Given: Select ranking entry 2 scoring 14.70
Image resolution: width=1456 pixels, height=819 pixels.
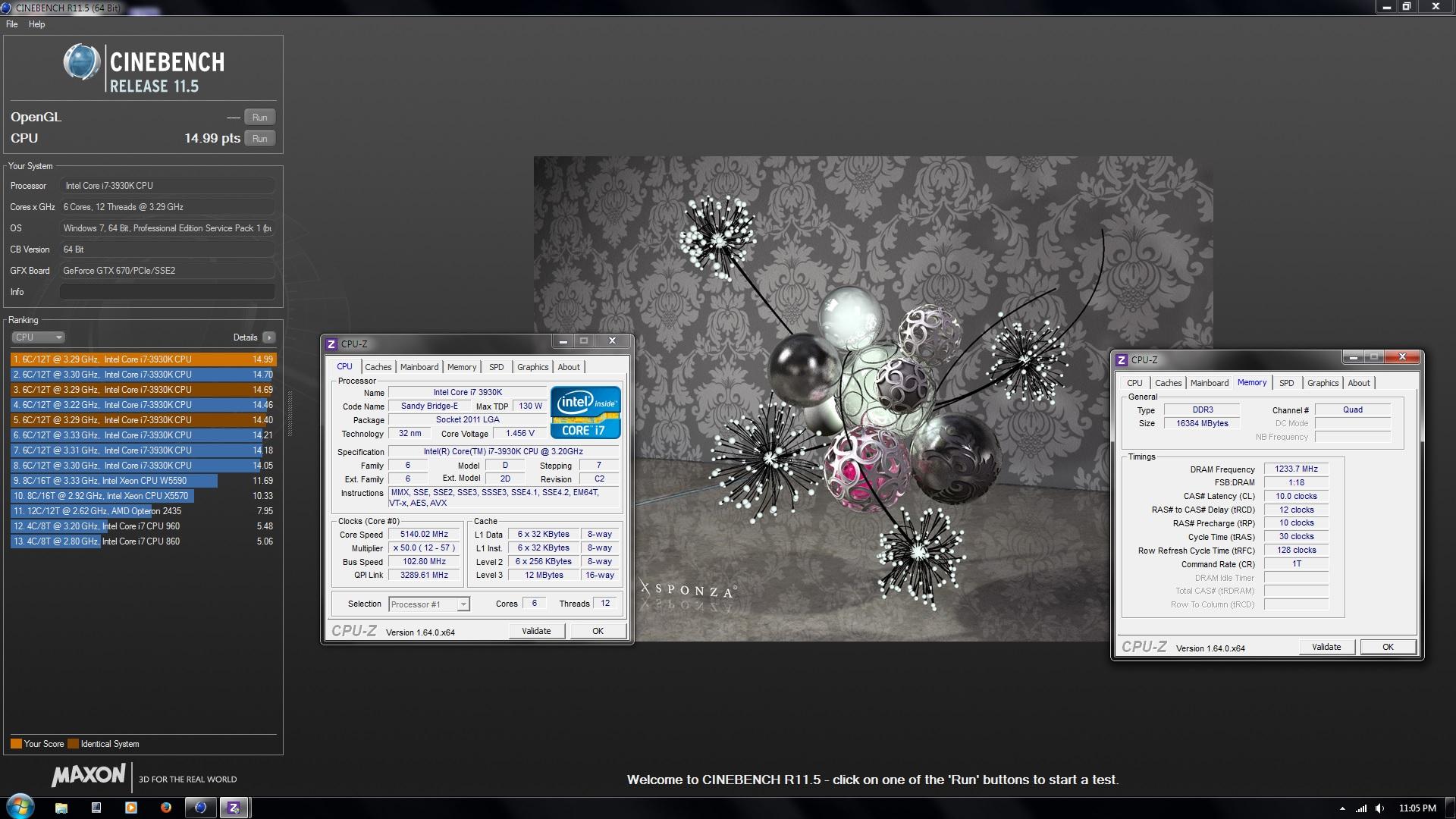Looking at the screenshot, I should click(143, 375).
